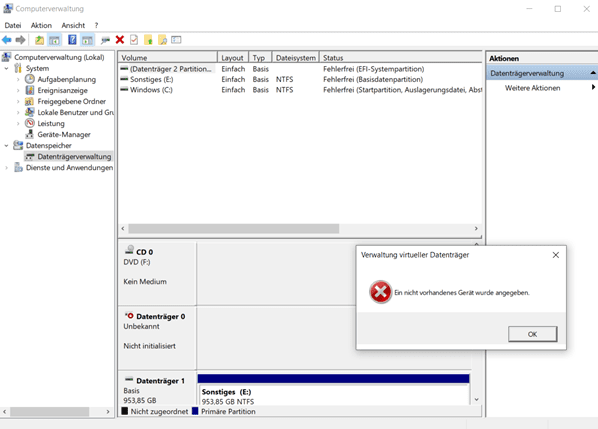
Task: Click the Geräte-Manager icon
Action: click(x=29, y=134)
